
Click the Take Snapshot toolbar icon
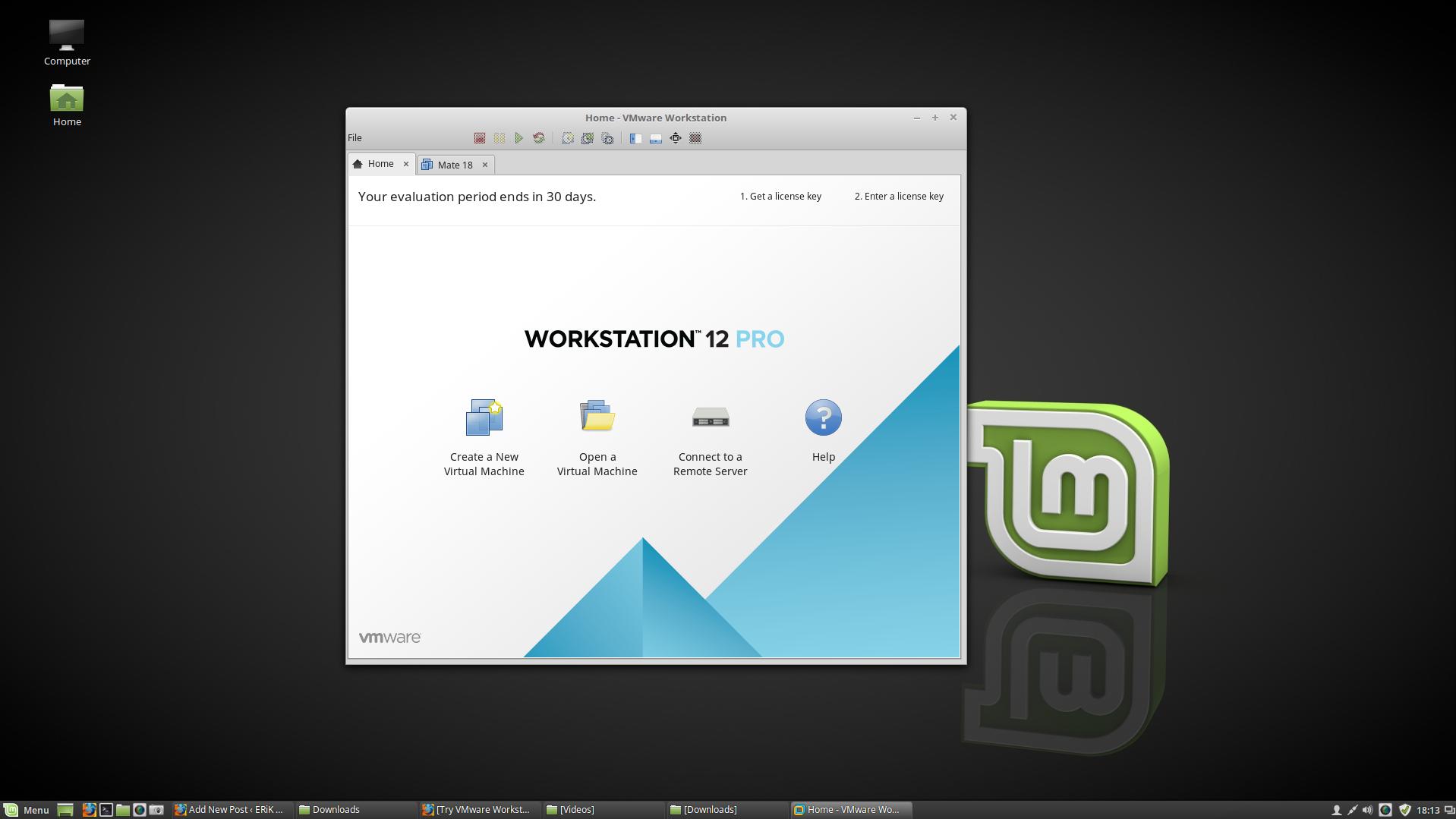click(x=567, y=138)
